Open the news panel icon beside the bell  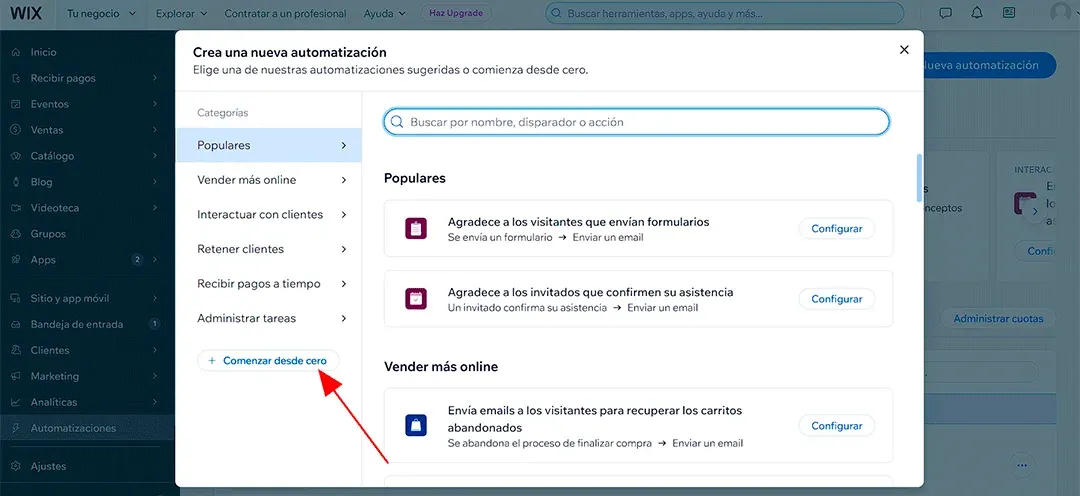(1009, 13)
